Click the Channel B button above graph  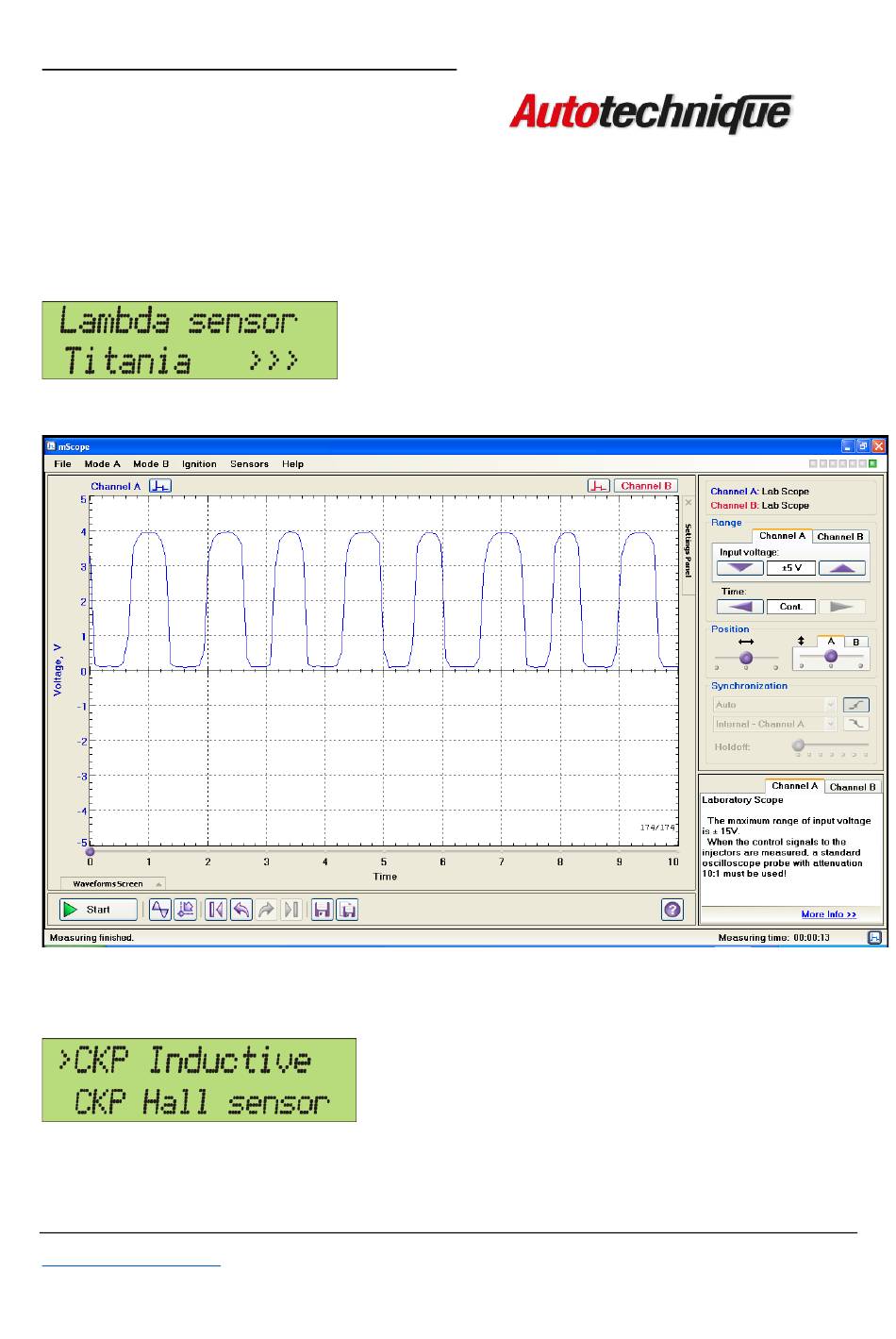pos(646,486)
